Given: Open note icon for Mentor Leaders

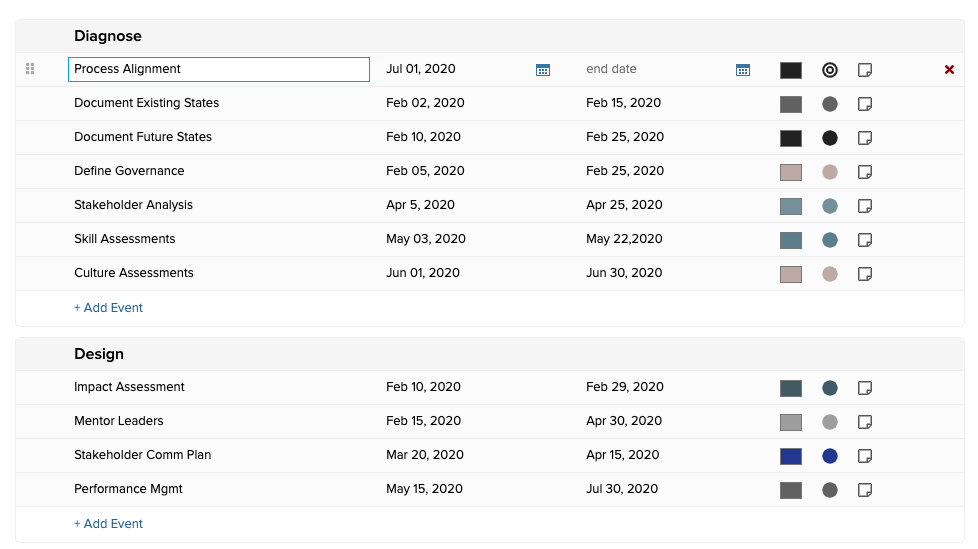Looking at the screenshot, I should [864, 422].
